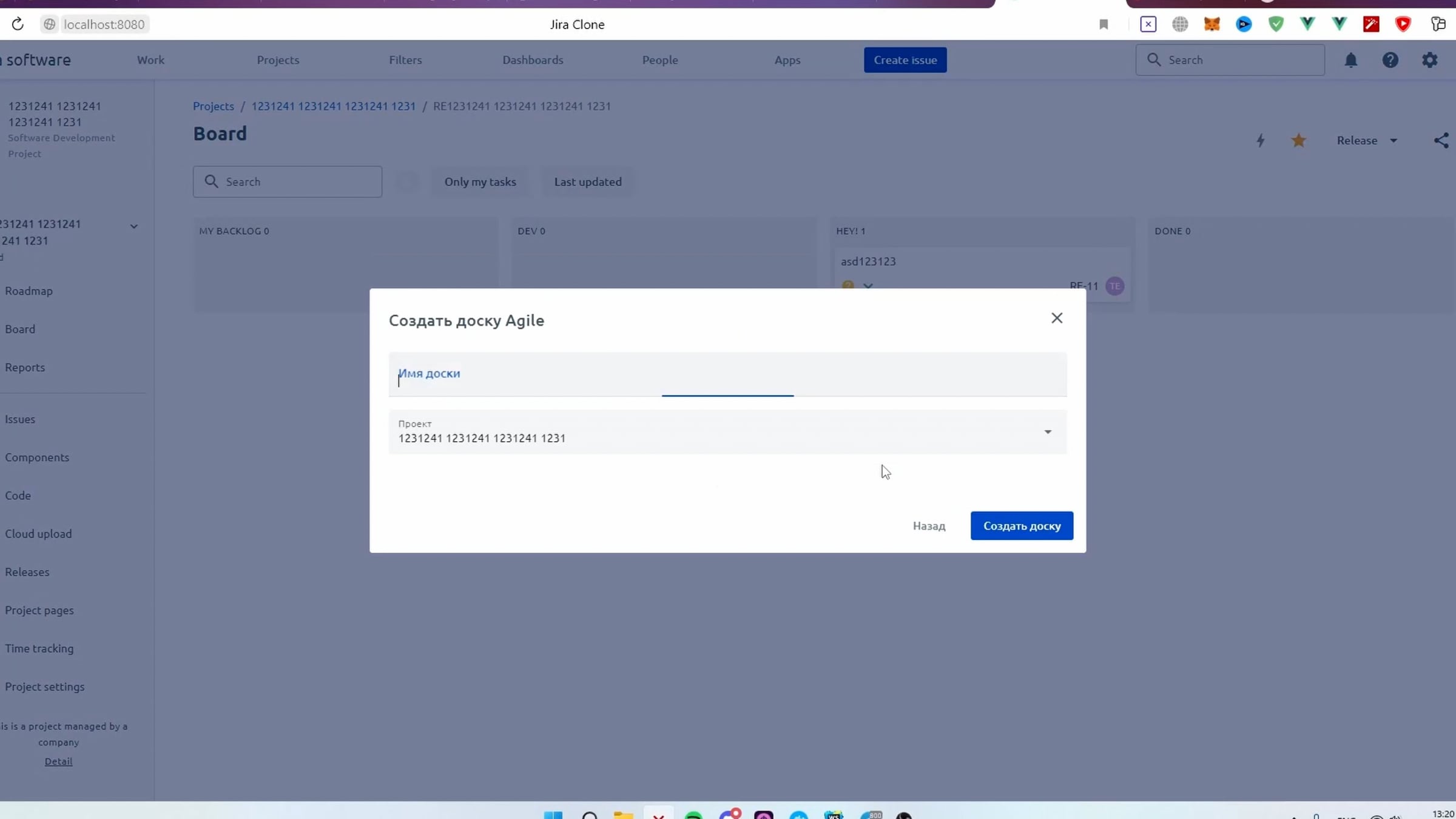Viewport: 1456px width, 819px height.
Task: Open notifications bell
Action: coord(1350,60)
